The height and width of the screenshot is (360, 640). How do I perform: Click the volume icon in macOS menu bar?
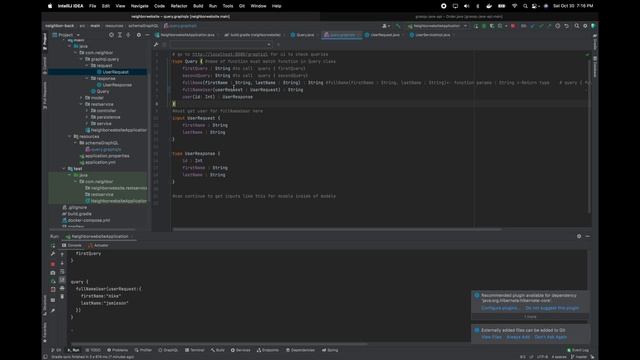[x=467, y=6]
